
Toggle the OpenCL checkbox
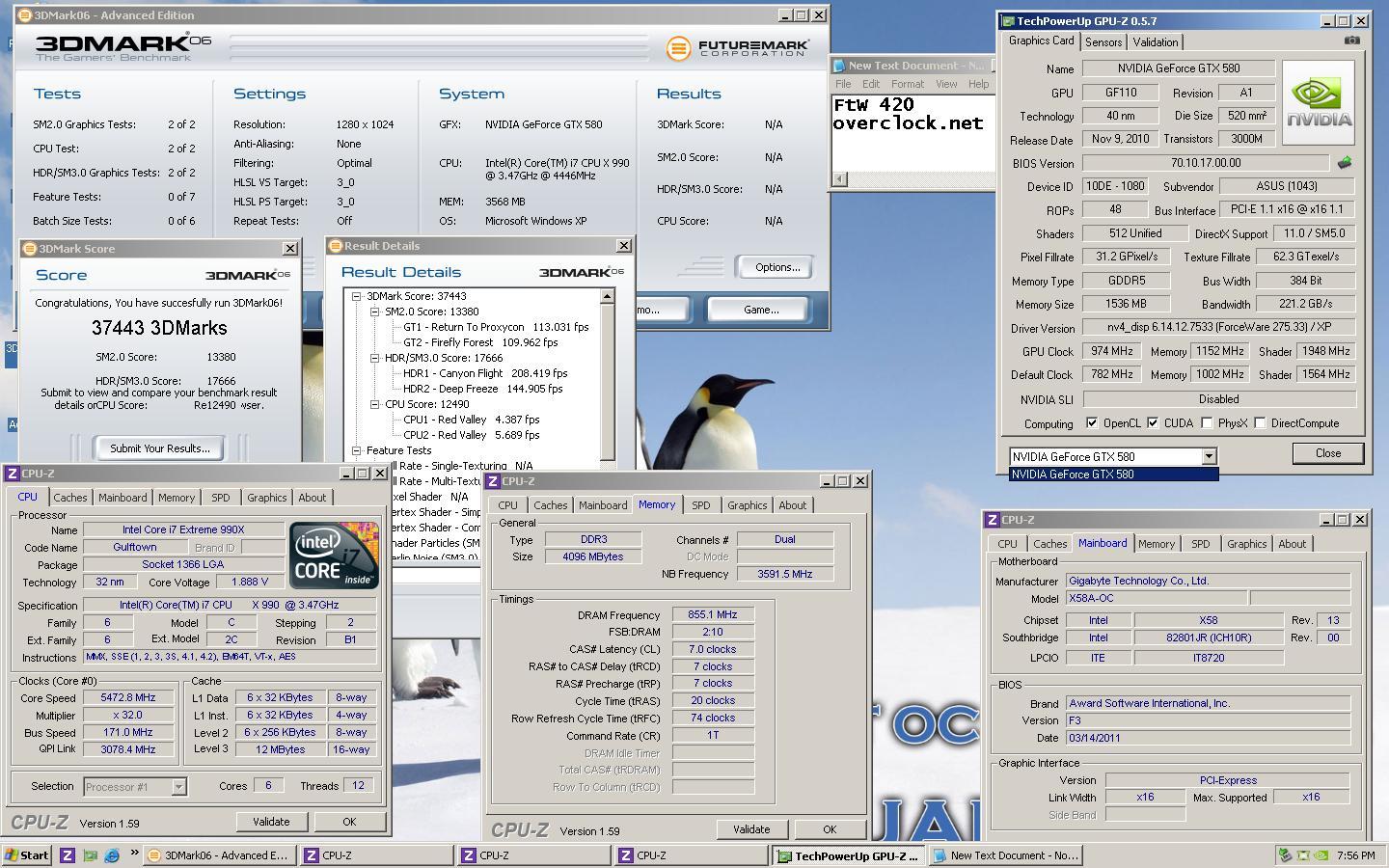1092,423
